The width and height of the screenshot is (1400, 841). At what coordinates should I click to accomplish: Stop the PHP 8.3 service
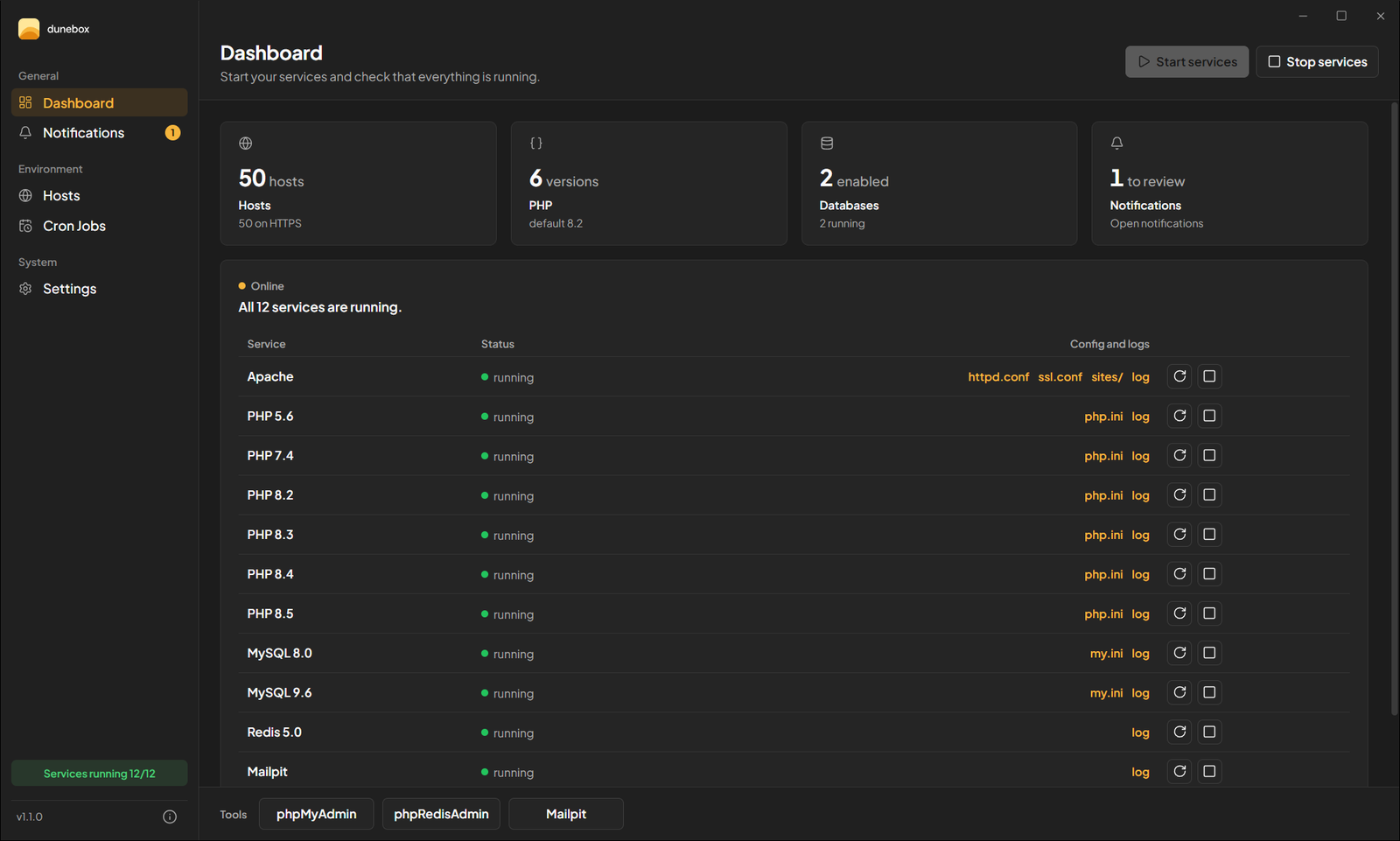point(1209,534)
